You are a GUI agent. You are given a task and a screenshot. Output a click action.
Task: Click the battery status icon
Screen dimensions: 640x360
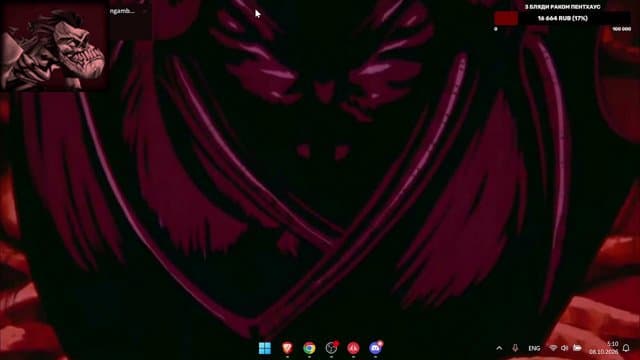577,348
